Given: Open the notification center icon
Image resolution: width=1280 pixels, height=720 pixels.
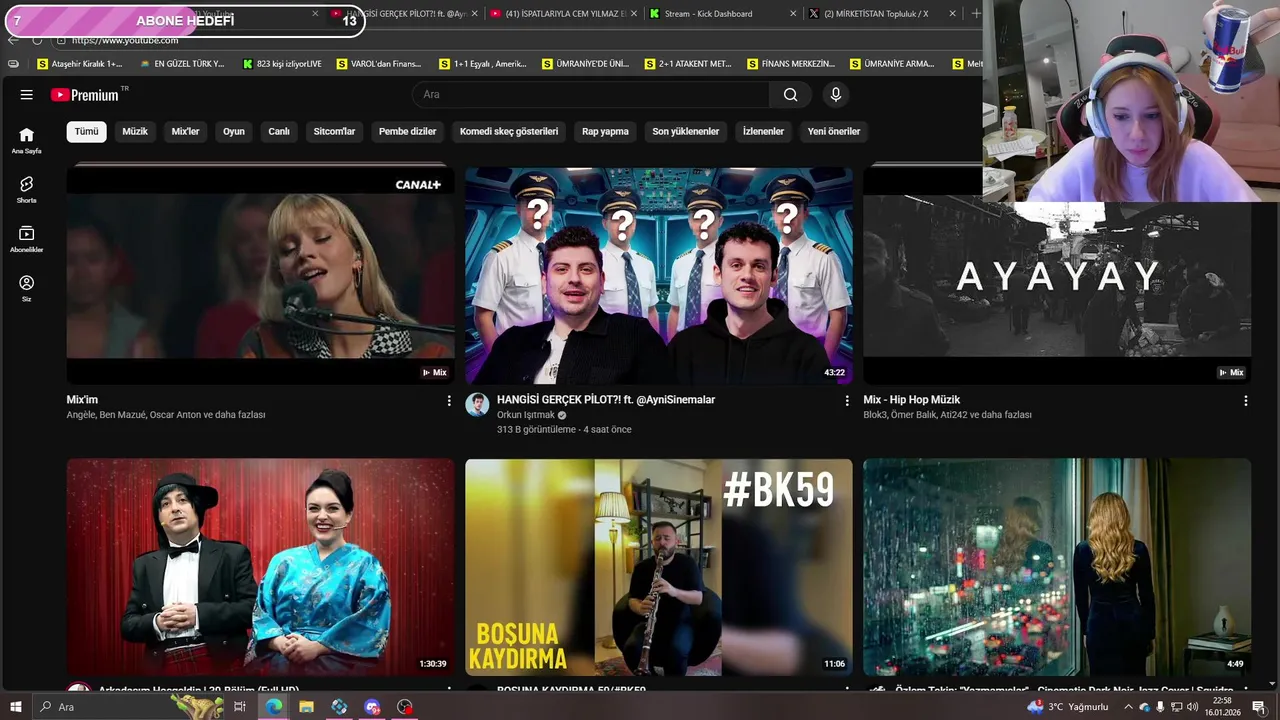Looking at the screenshot, I should [x=1258, y=707].
